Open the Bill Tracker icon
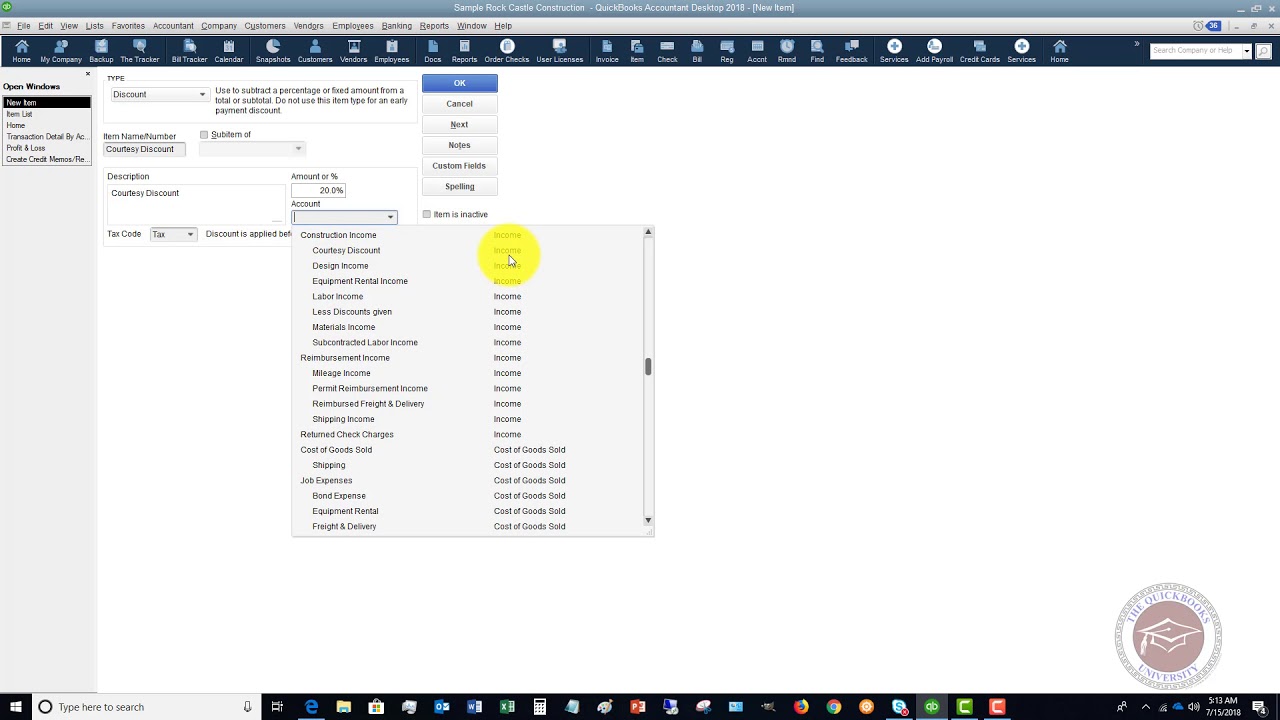The width and height of the screenshot is (1280, 720). coord(189,51)
